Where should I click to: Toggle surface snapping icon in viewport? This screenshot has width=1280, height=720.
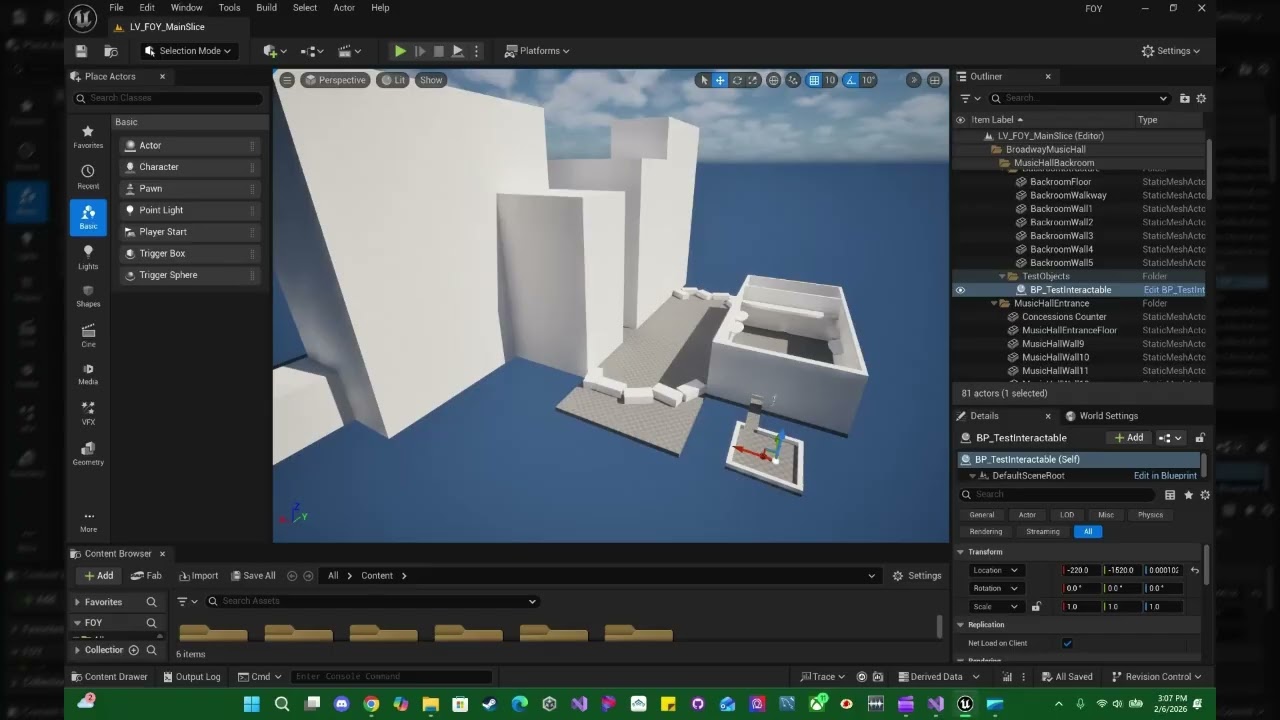pos(793,80)
